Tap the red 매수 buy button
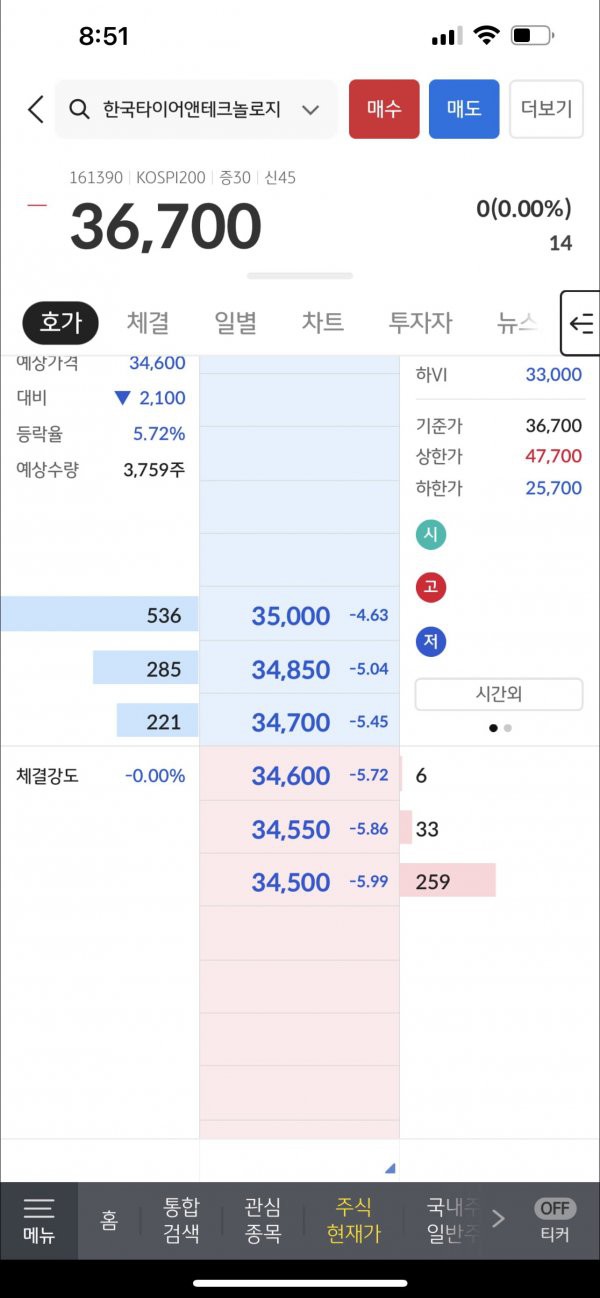Viewport: 600px width, 1298px height. 384,109
